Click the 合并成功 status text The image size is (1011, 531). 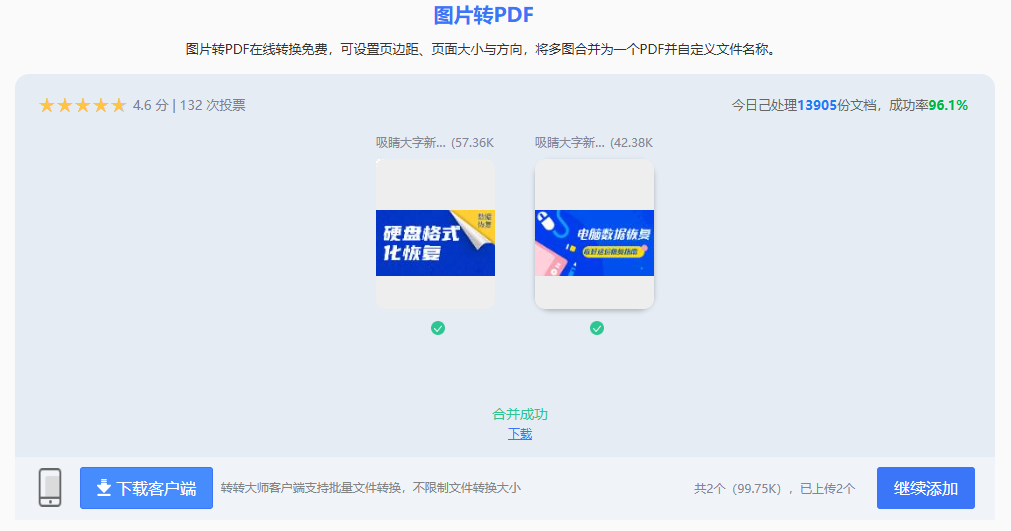pos(520,414)
